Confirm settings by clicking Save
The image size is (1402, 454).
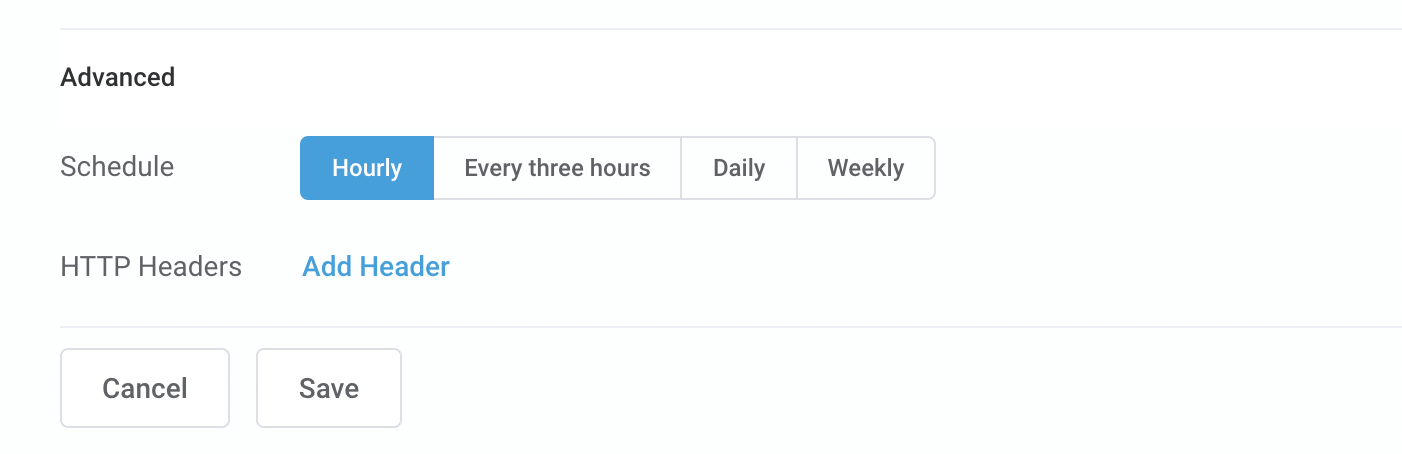(x=329, y=388)
